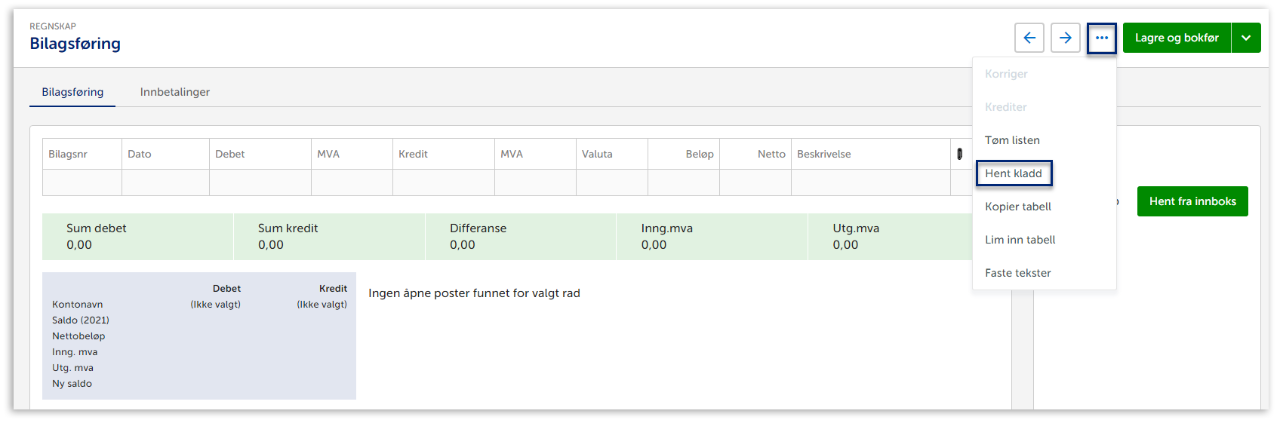Click the empty Valuta cell
The width and height of the screenshot is (1280, 423).
(612, 182)
